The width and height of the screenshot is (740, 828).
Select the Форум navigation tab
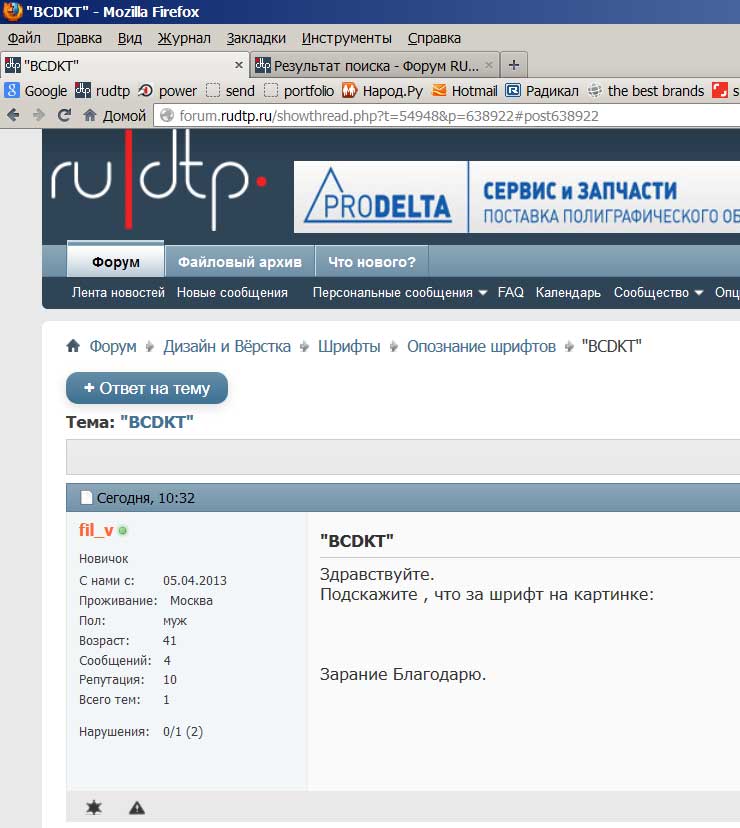(116, 261)
